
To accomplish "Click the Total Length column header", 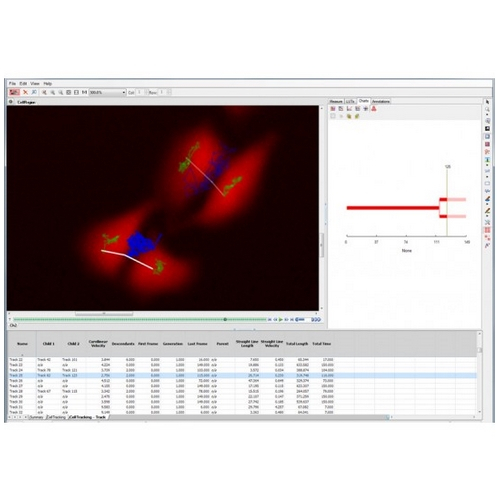I will coord(297,344).
